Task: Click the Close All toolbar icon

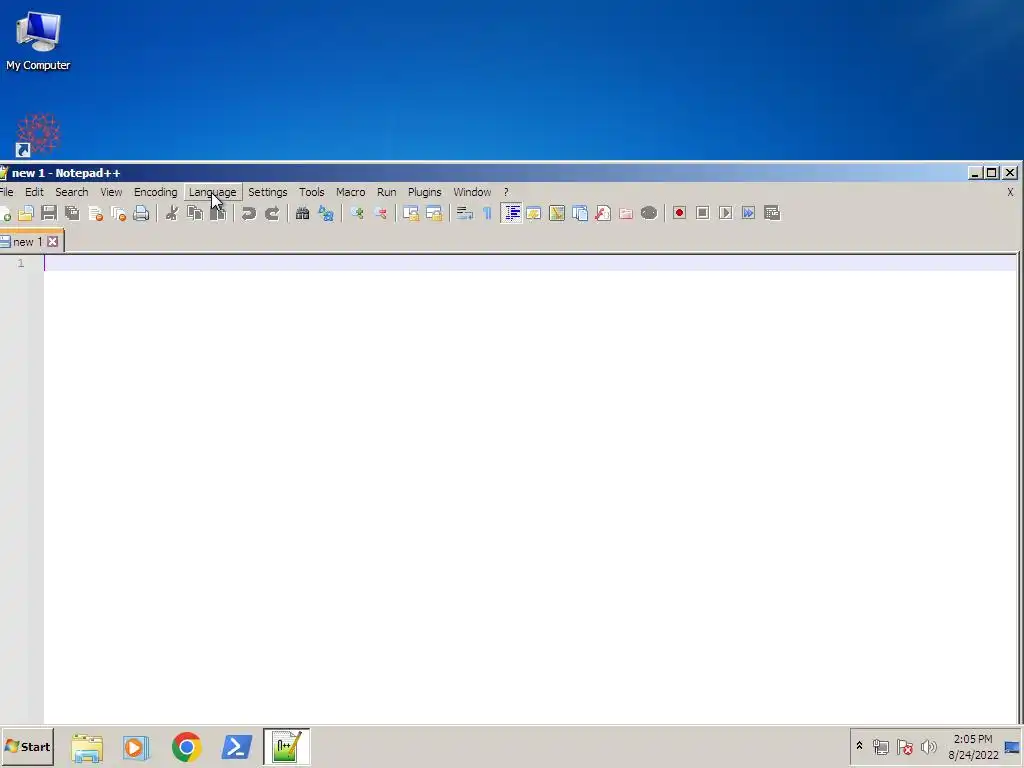Action: [118, 214]
